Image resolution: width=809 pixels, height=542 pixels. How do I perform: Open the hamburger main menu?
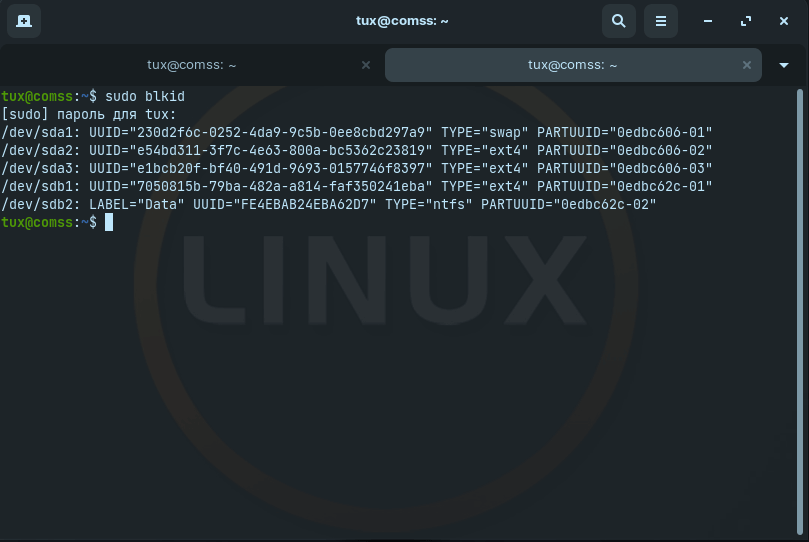[660, 20]
